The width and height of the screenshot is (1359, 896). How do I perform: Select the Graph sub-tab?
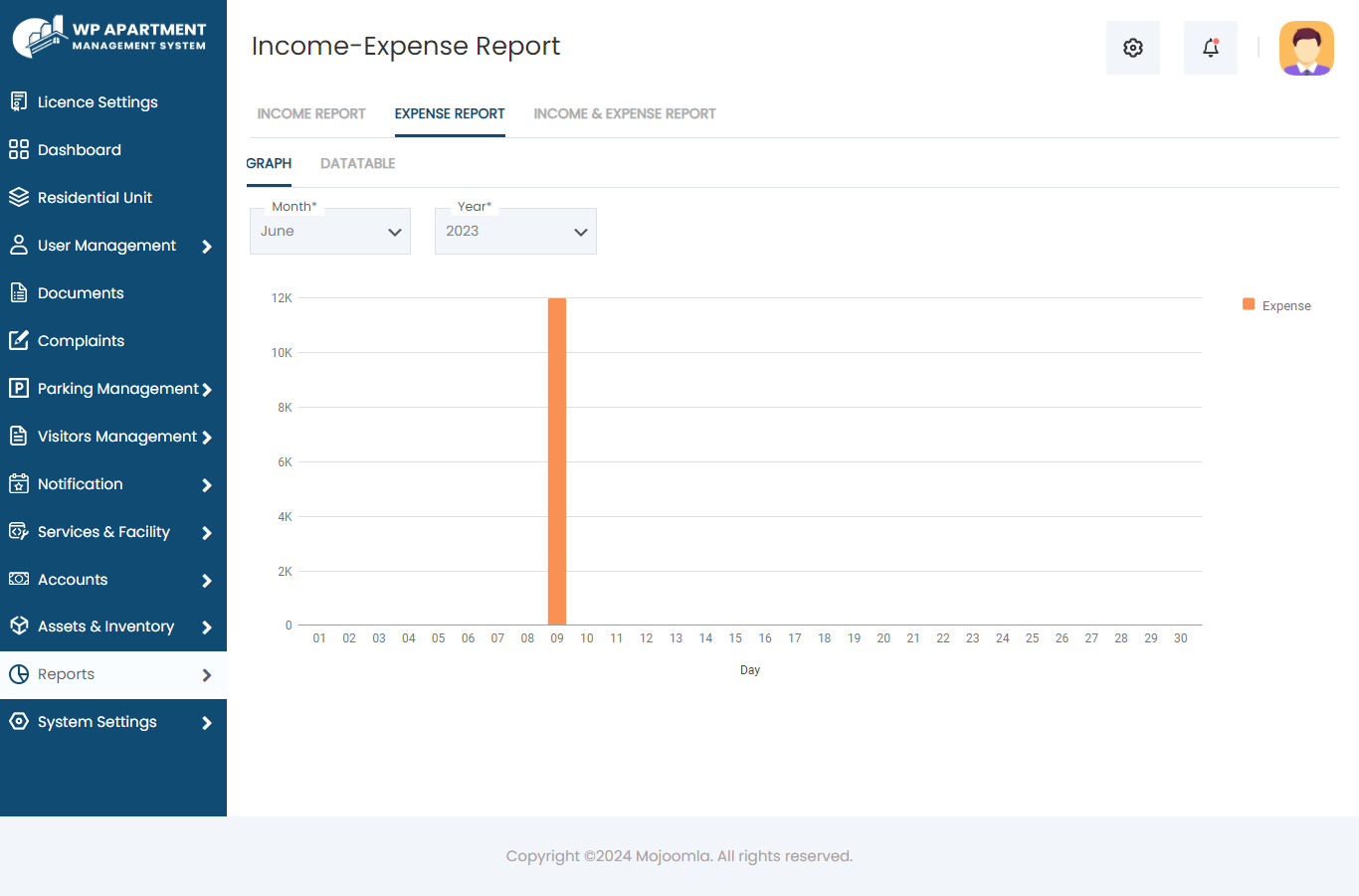pyautogui.click(x=269, y=163)
